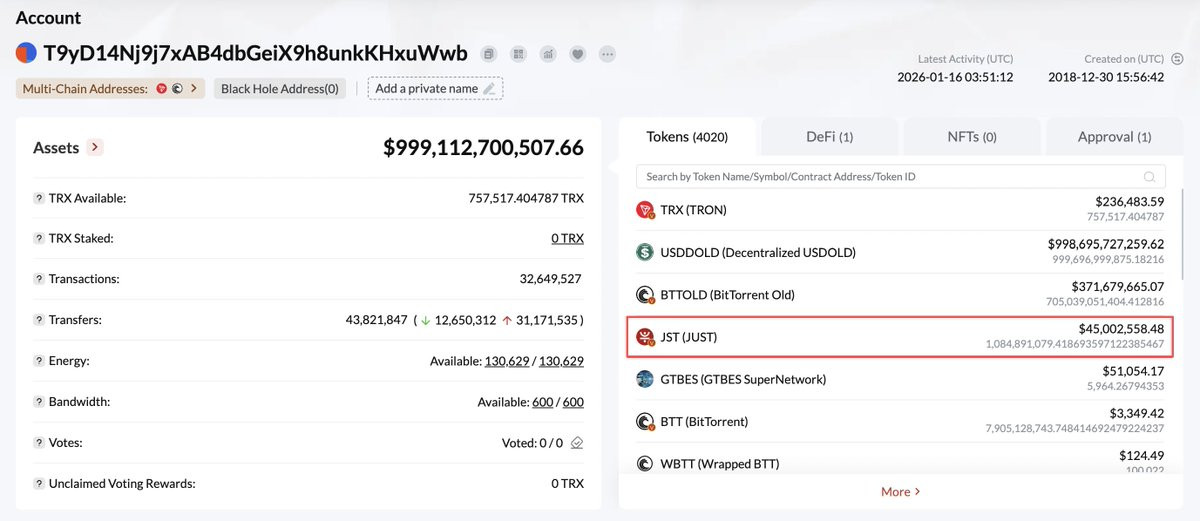Click the USDDOLD token logo
Image resolution: width=1200 pixels, height=521 pixels.
(x=645, y=252)
